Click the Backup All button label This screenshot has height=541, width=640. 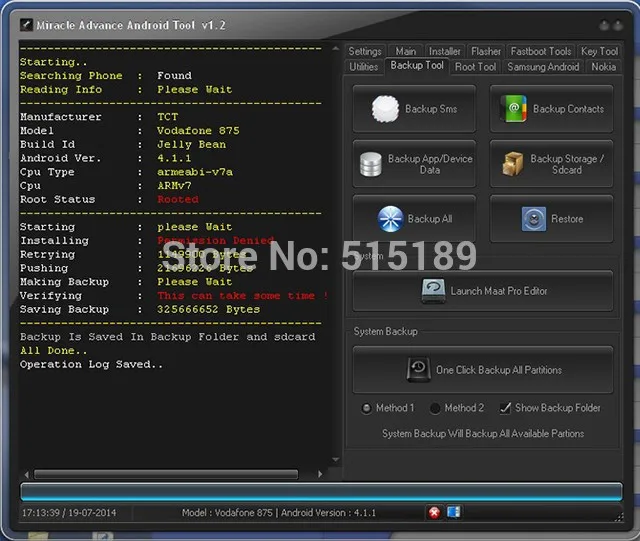tap(430, 219)
